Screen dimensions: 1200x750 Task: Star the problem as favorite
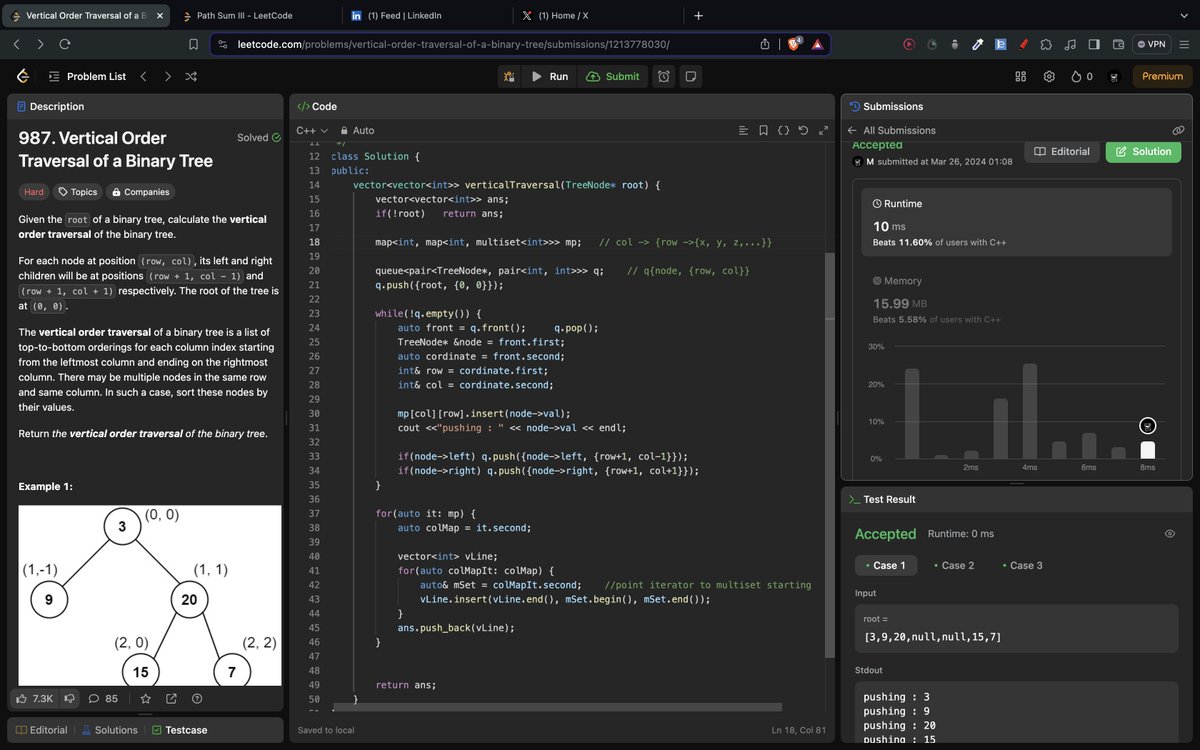pyautogui.click(x=145, y=699)
